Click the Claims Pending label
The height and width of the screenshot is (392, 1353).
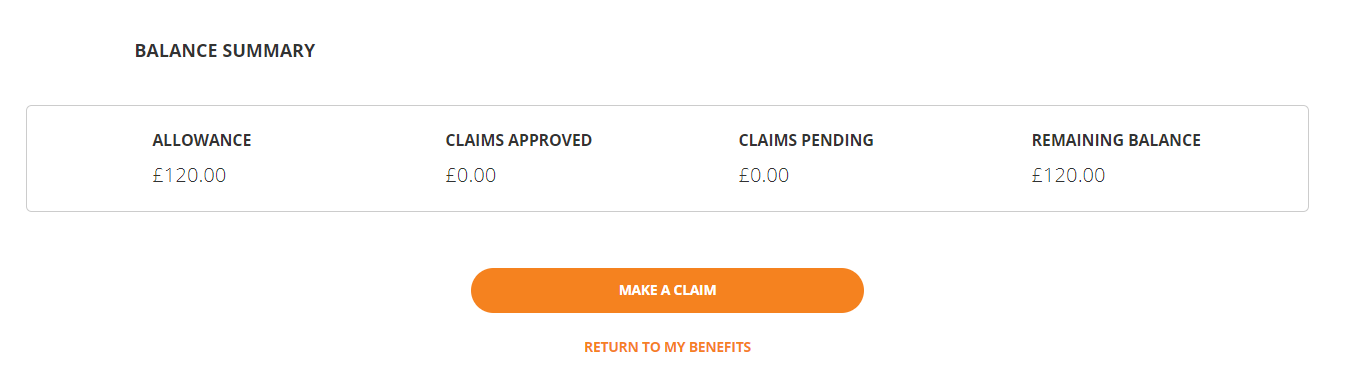pyautogui.click(x=806, y=140)
